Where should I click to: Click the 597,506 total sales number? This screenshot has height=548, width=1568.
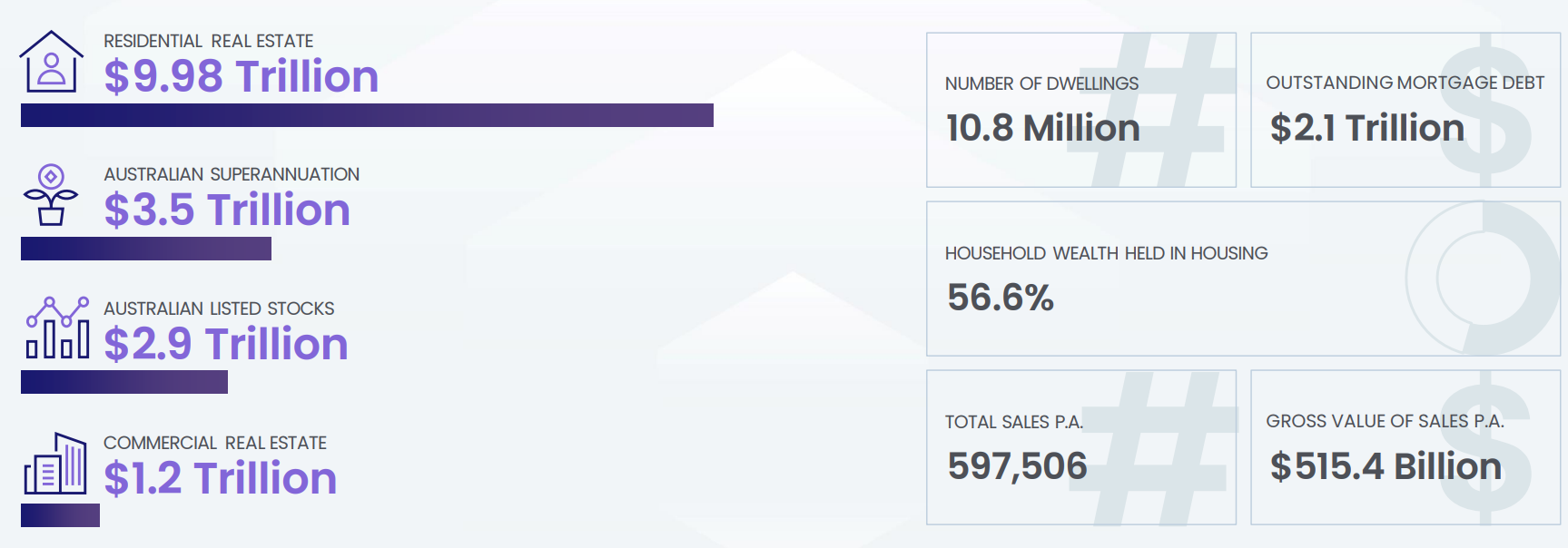(1017, 466)
